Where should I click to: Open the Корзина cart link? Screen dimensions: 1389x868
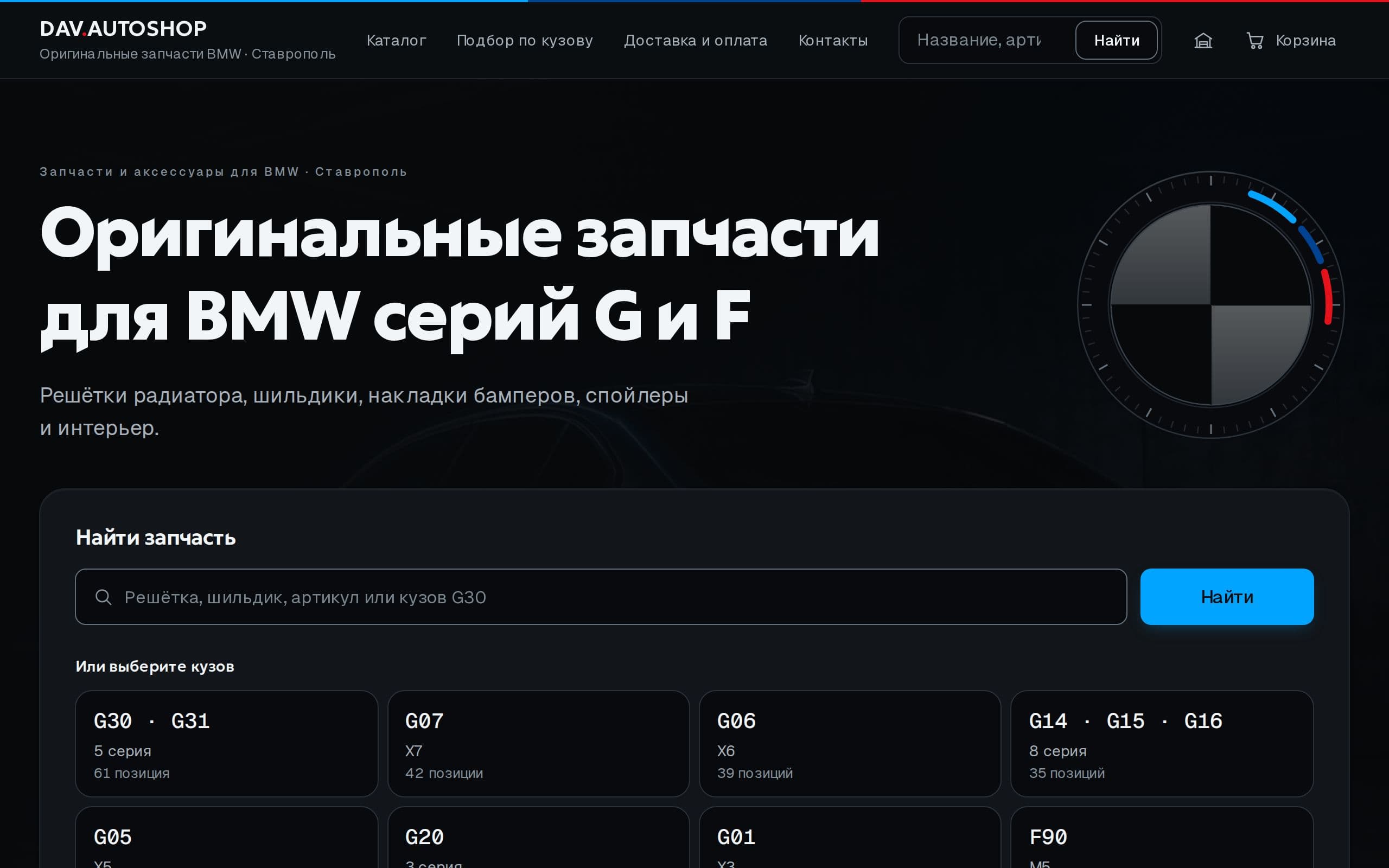click(x=1291, y=40)
